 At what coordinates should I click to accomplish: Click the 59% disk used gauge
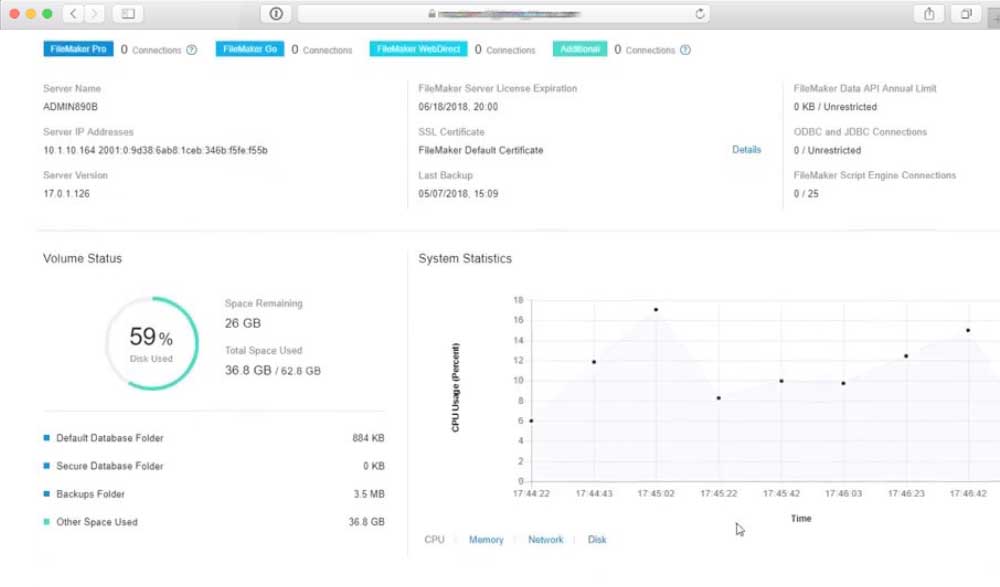(152, 343)
